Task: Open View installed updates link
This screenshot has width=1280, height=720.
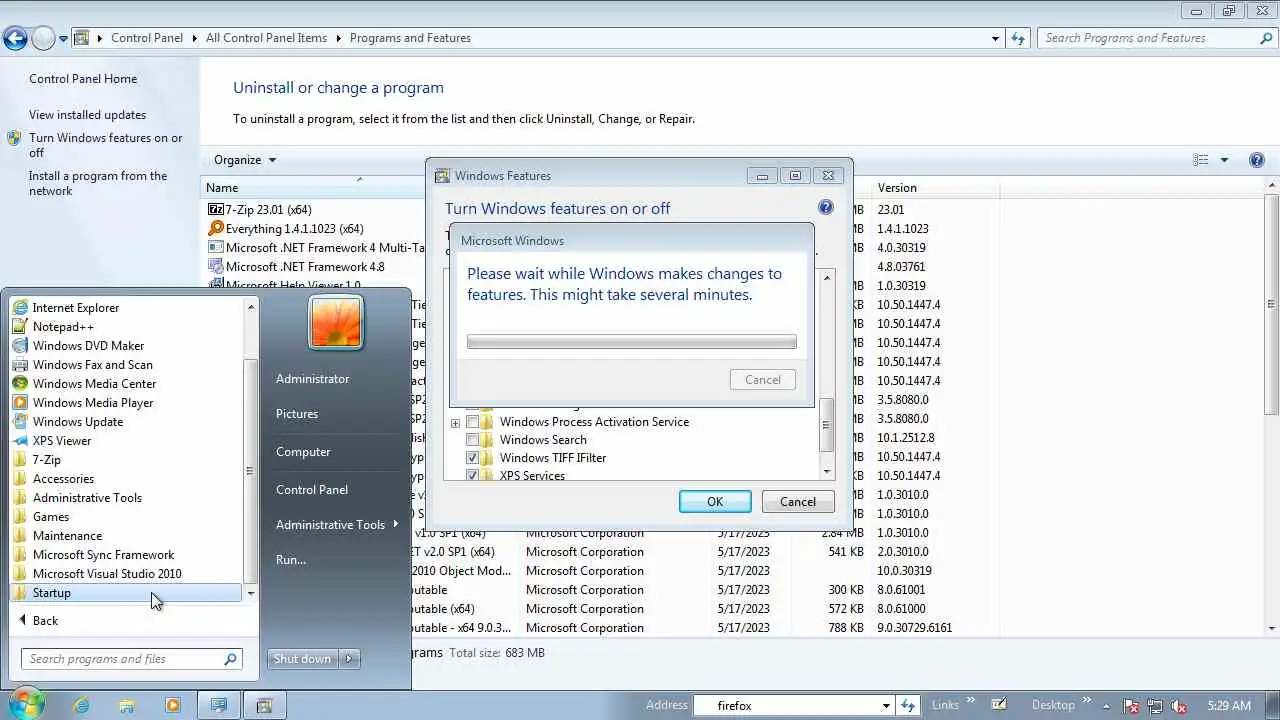Action: pos(87,115)
